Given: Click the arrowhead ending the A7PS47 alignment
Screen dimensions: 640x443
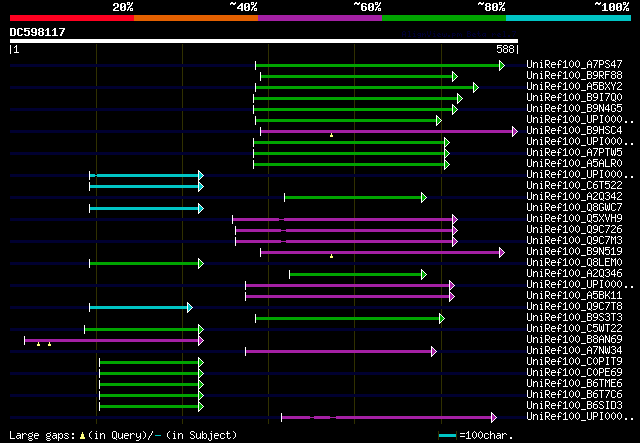Looking at the screenshot, I should point(502,65).
